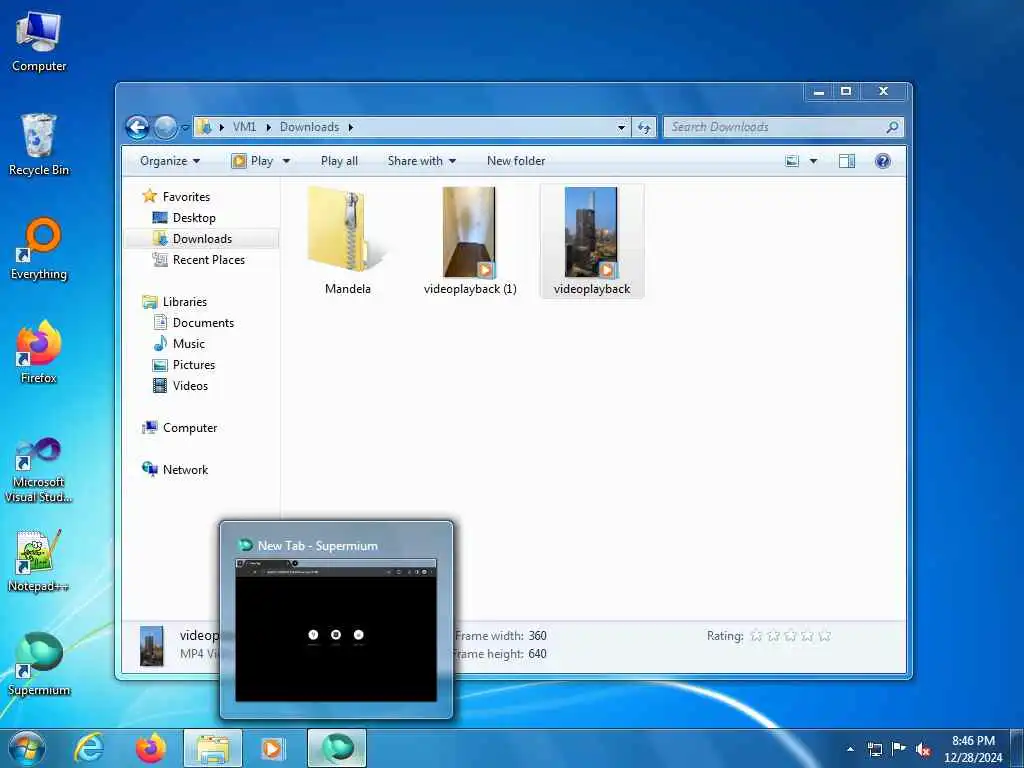The width and height of the screenshot is (1024, 768).
Task: Select the Microsoft Visual Studio desktop shortcut
Action: pyautogui.click(x=39, y=470)
